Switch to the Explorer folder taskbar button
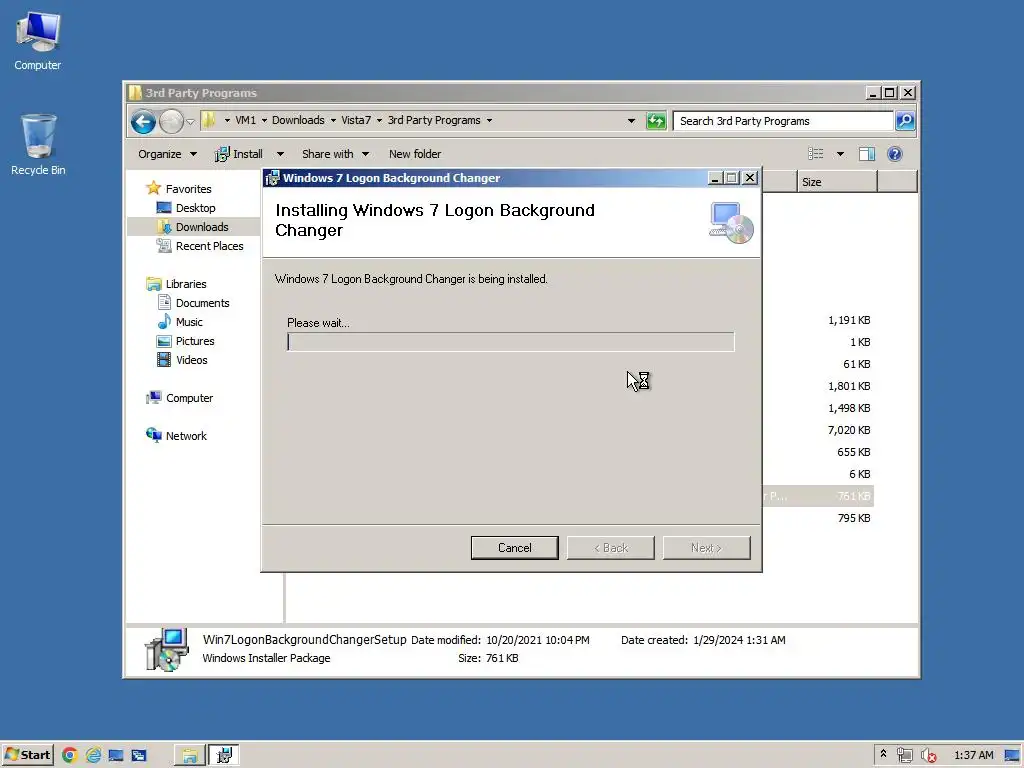 (190, 755)
